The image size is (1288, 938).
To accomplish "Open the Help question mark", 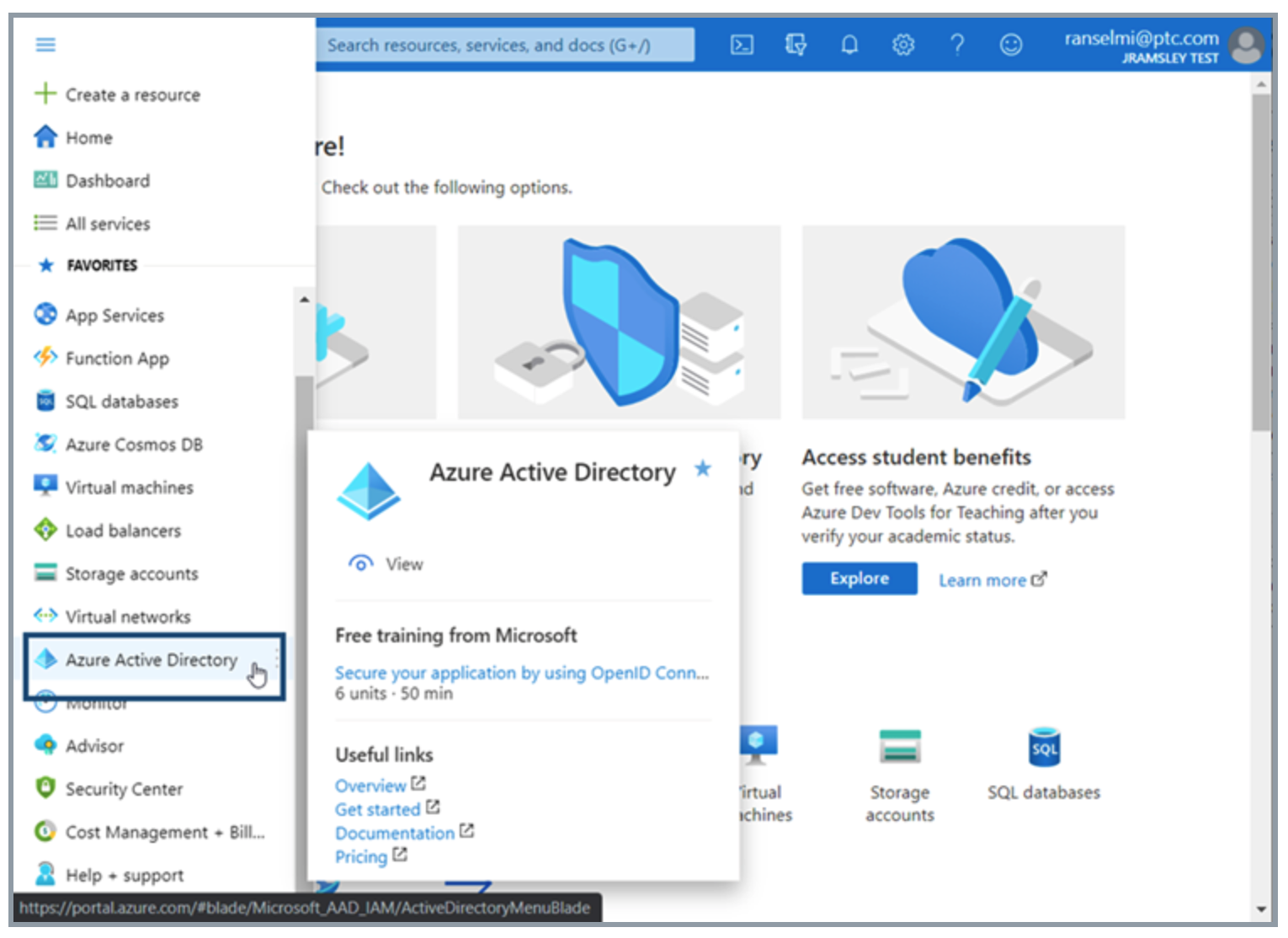I will [957, 45].
